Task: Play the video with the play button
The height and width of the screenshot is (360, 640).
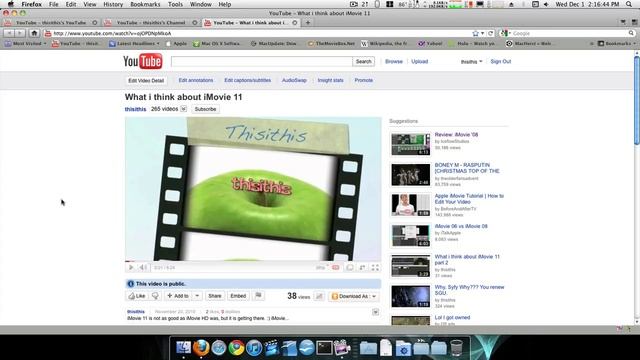Action: coord(131,268)
